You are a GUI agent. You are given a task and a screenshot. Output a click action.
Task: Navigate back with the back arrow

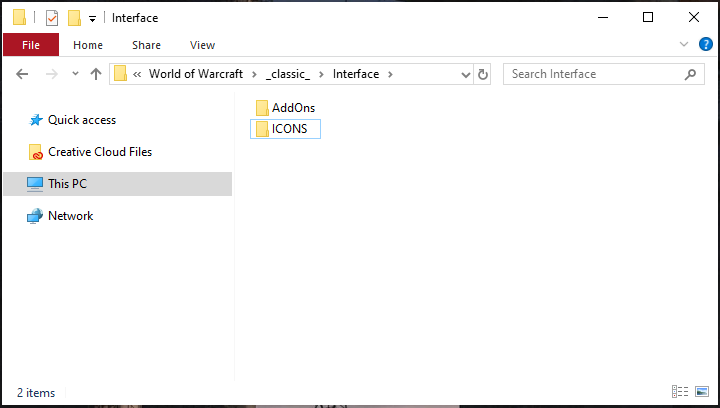(22, 74)
